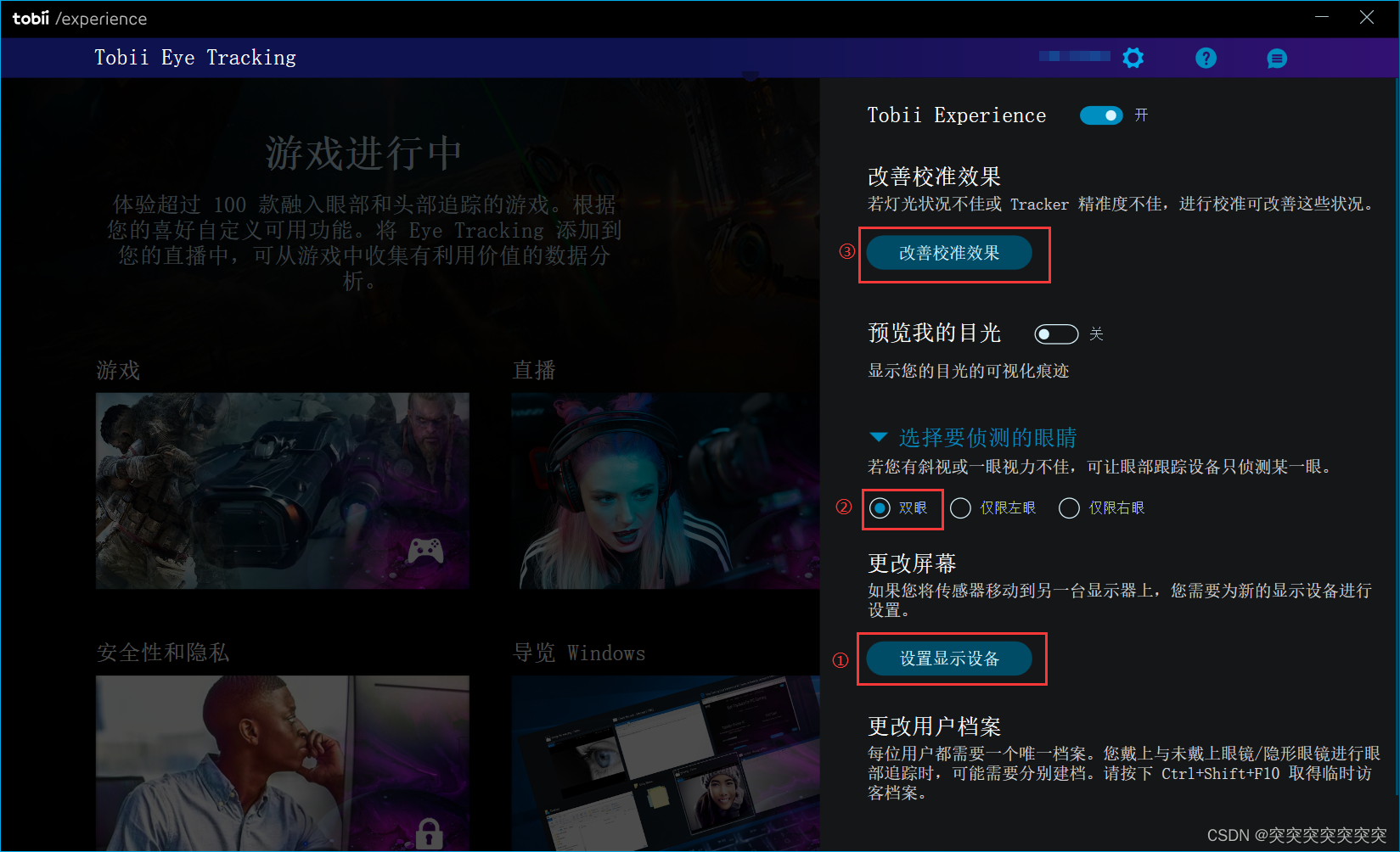The width and height of the screenshot is (1400, 852).
Task: Collapse the 选择要侦测的眼睛 section arrow
Action: point(879,437)
